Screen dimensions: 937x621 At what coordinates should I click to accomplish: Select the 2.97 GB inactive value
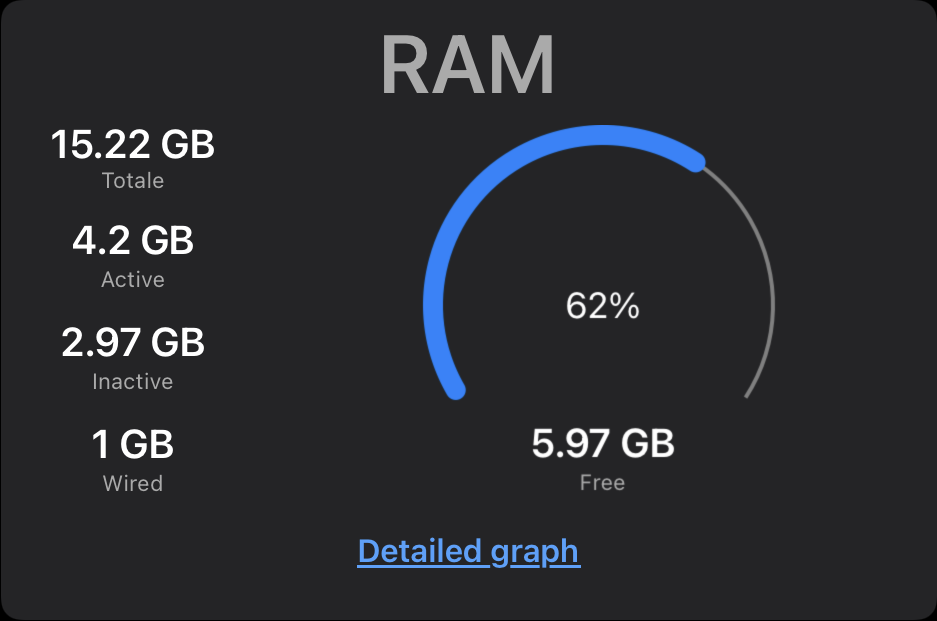click(x=133, y=343)
